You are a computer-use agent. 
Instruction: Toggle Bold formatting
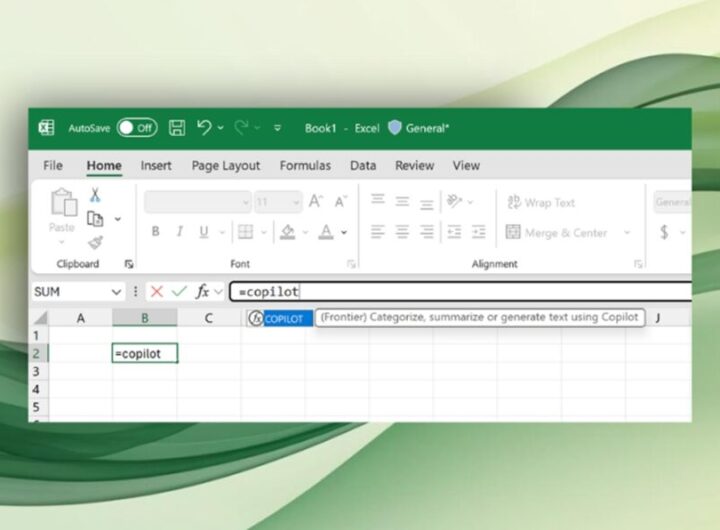tap(155, 232)
